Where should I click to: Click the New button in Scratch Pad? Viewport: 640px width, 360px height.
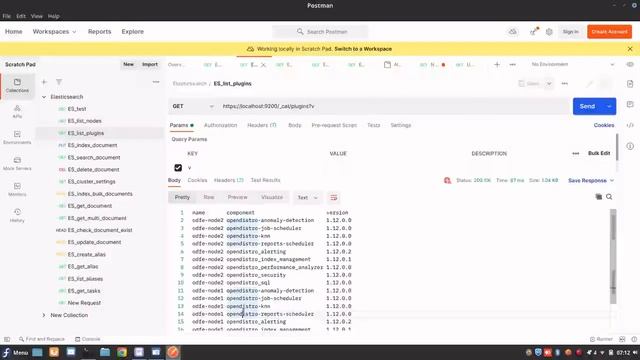(129, 64)
